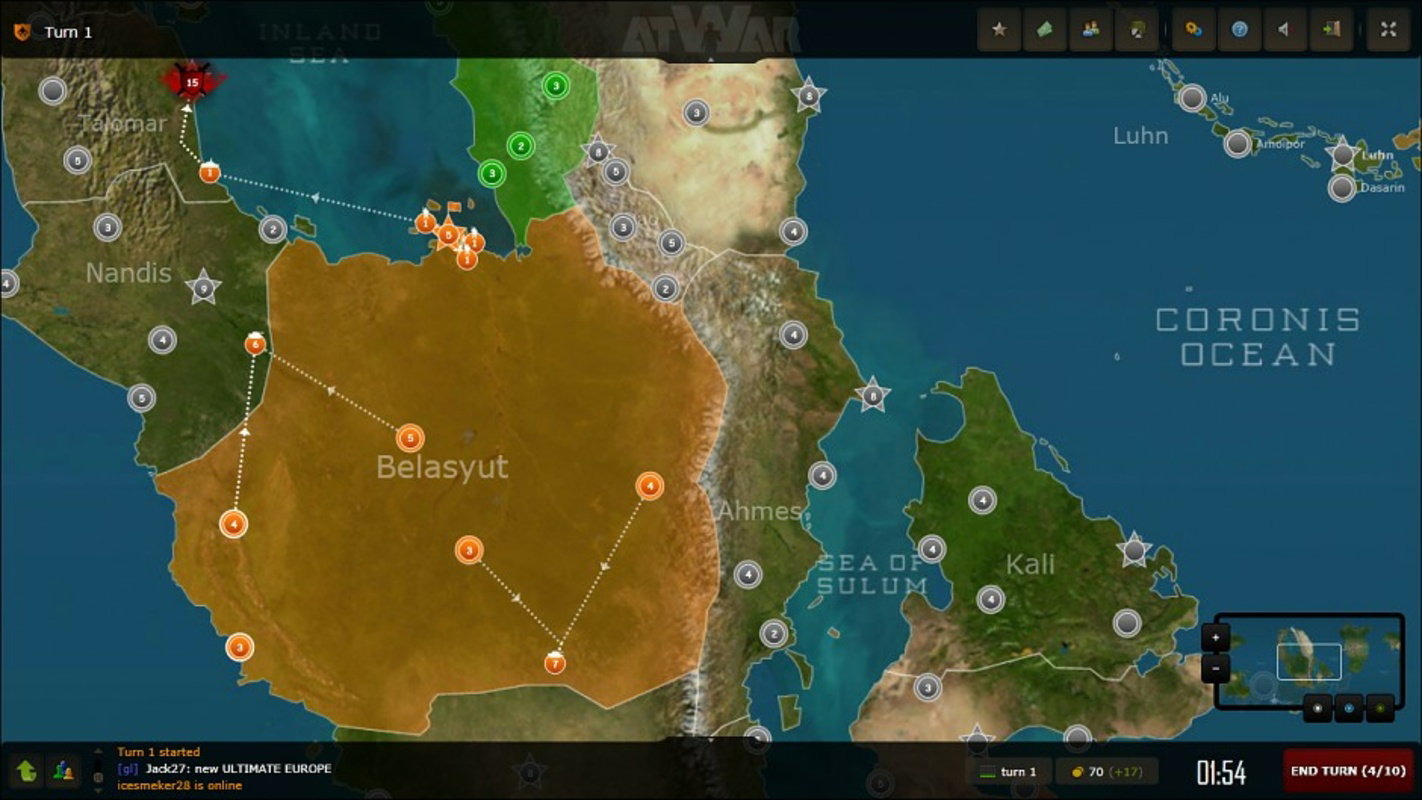
Task: Click the Ahmes country label
Action: click(x=760, y=512)
